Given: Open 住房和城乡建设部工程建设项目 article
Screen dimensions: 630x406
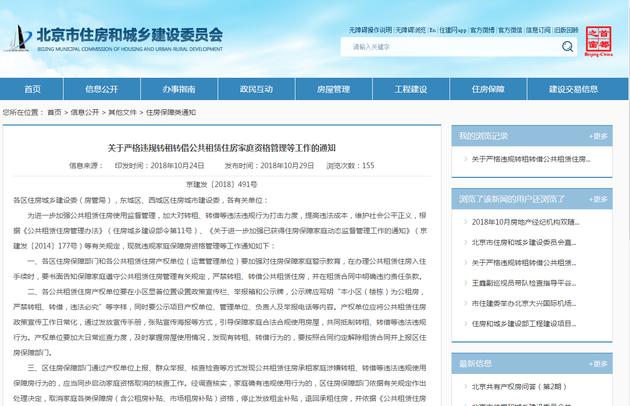Looking at the screenshot, I should click(x=524, y=324).
